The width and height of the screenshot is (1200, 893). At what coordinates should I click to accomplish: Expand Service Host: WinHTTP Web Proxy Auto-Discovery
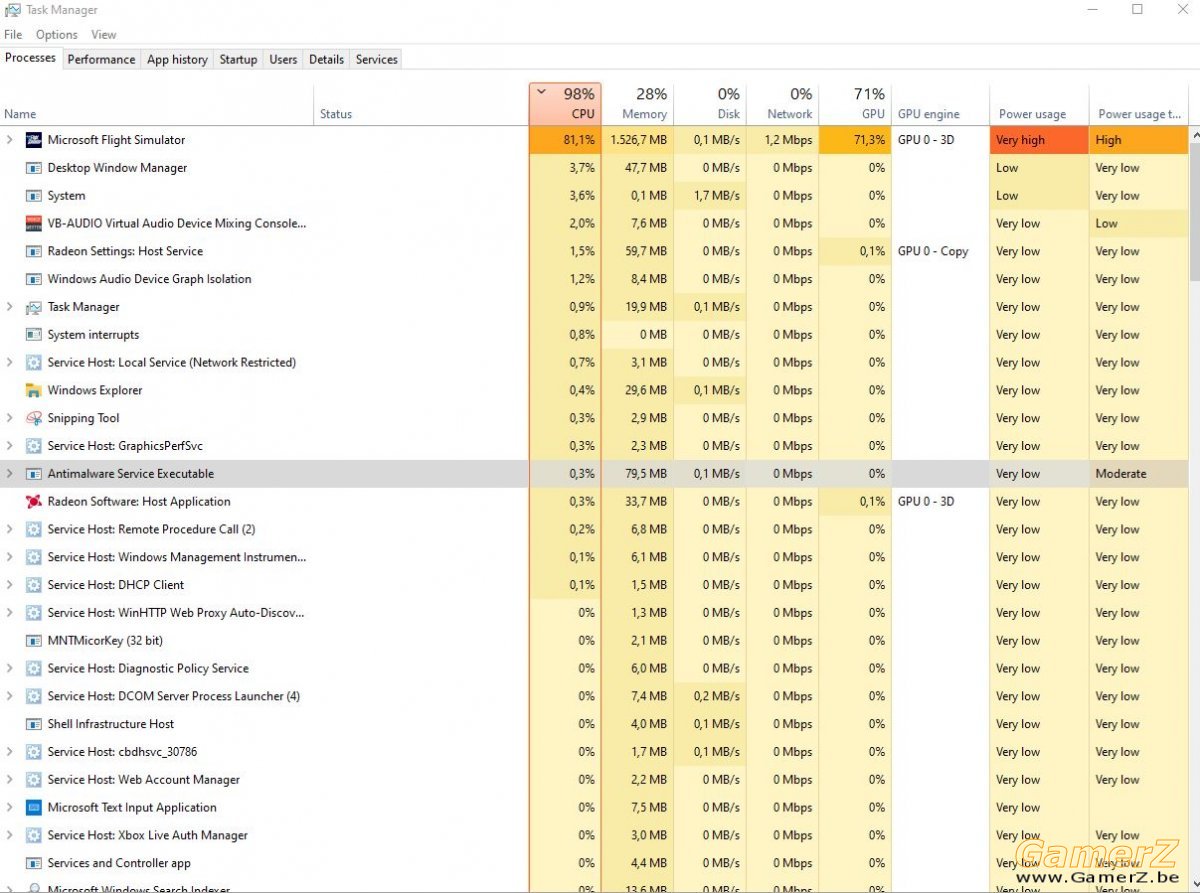pyautogui.click(x=9, y=613)
